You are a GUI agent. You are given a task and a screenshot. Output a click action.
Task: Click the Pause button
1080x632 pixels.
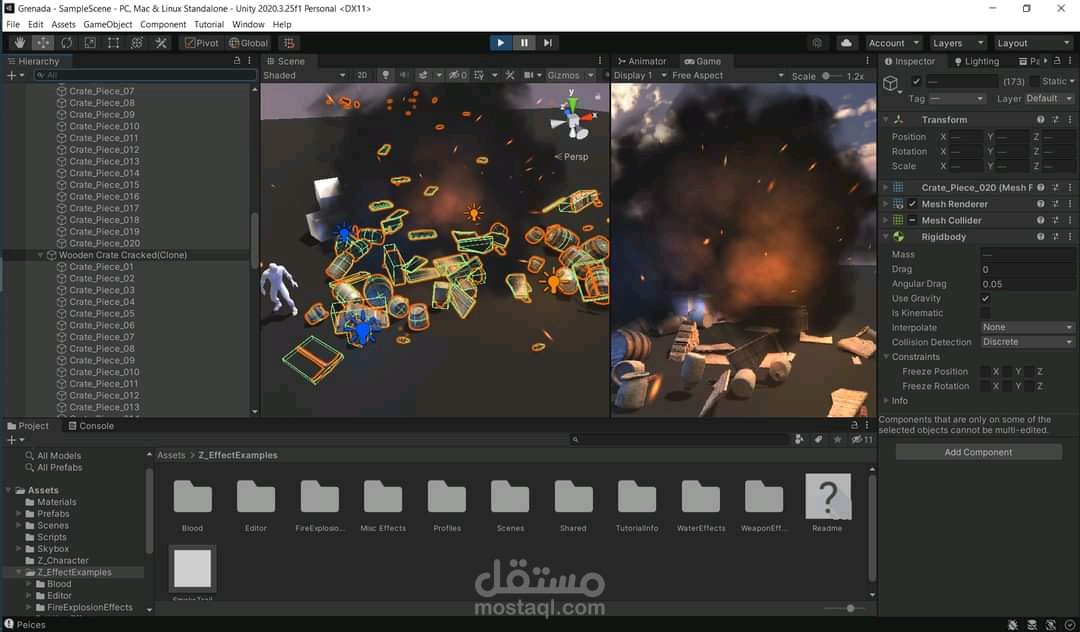524,43
